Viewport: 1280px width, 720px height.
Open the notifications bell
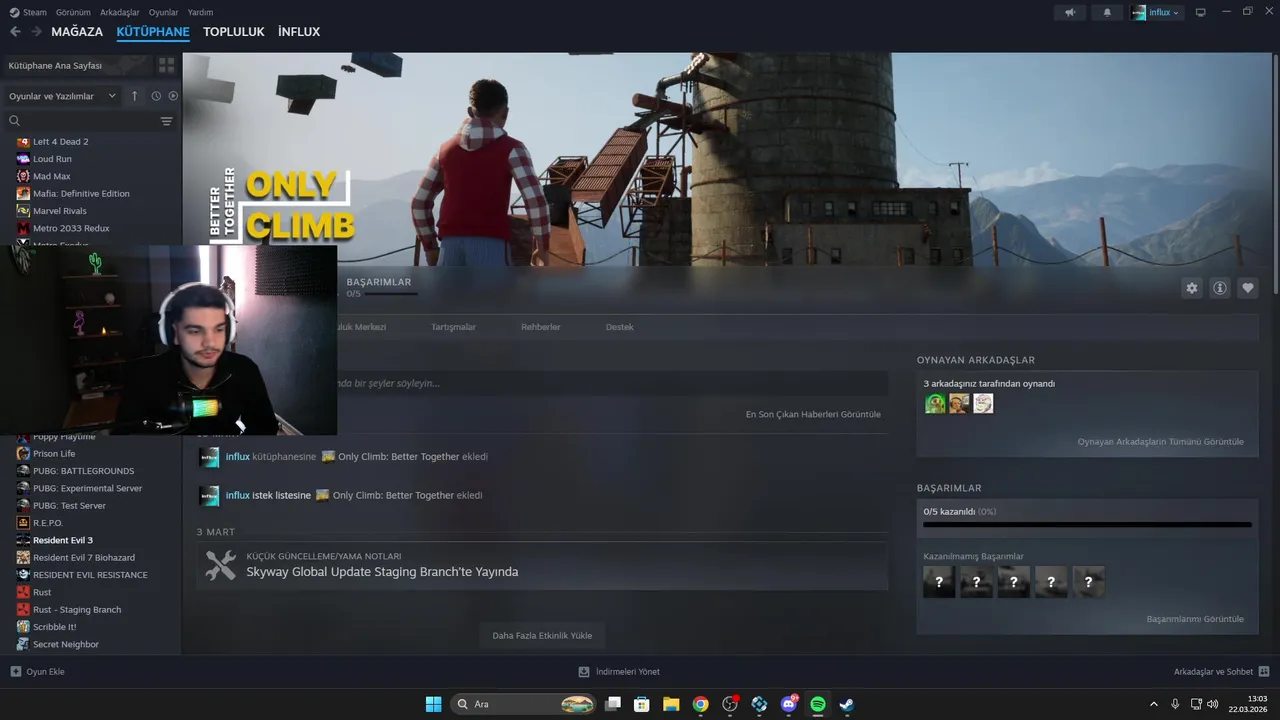coord(1107,12)
